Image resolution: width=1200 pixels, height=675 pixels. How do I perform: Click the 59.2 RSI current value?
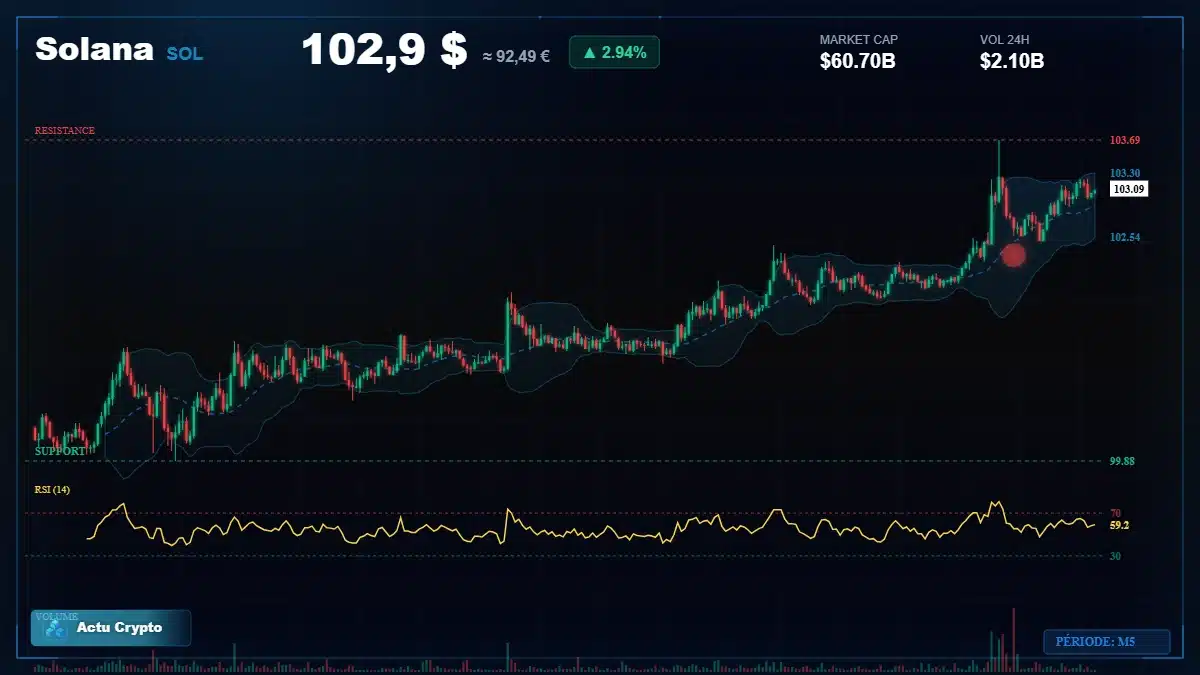[x=1119, y=525]
